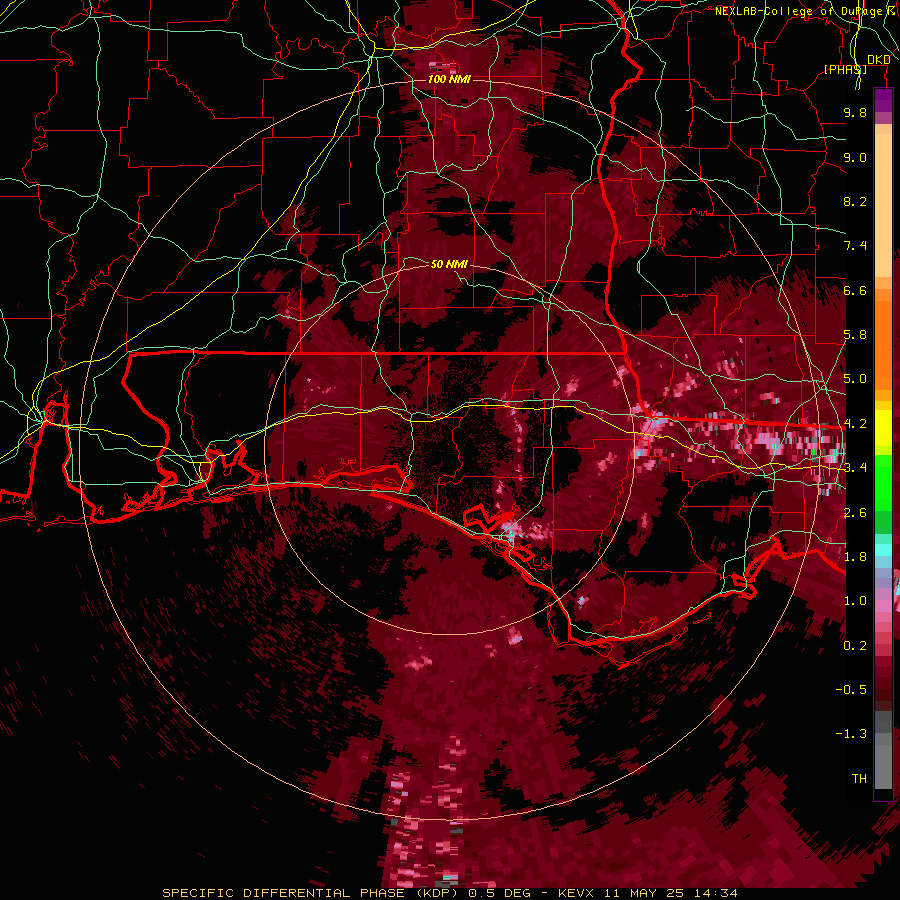
Task: Click the 5.8 legend value
Action: [x=855, y=335]
